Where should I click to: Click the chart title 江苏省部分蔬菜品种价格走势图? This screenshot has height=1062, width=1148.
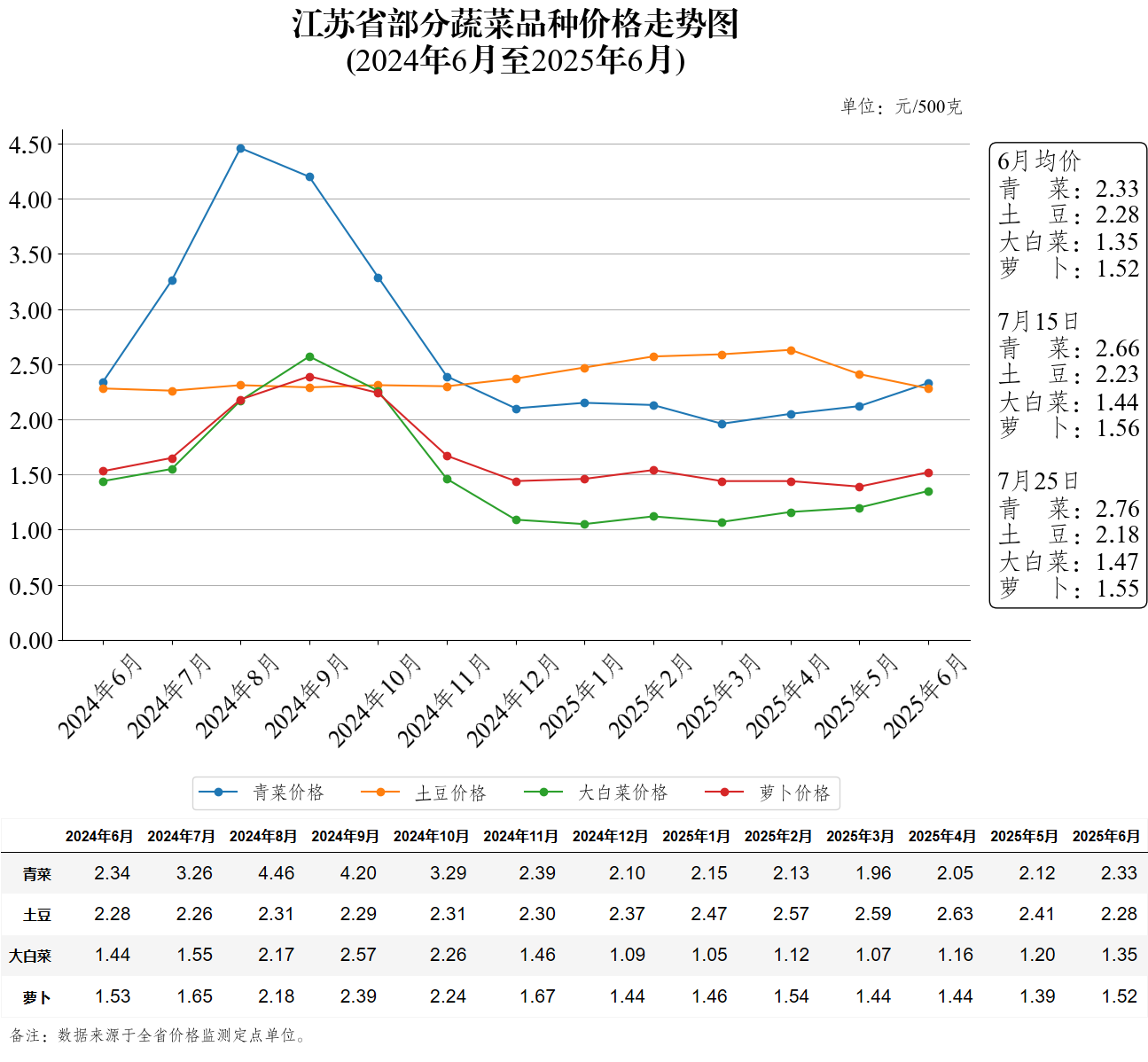tap(515, 24)
